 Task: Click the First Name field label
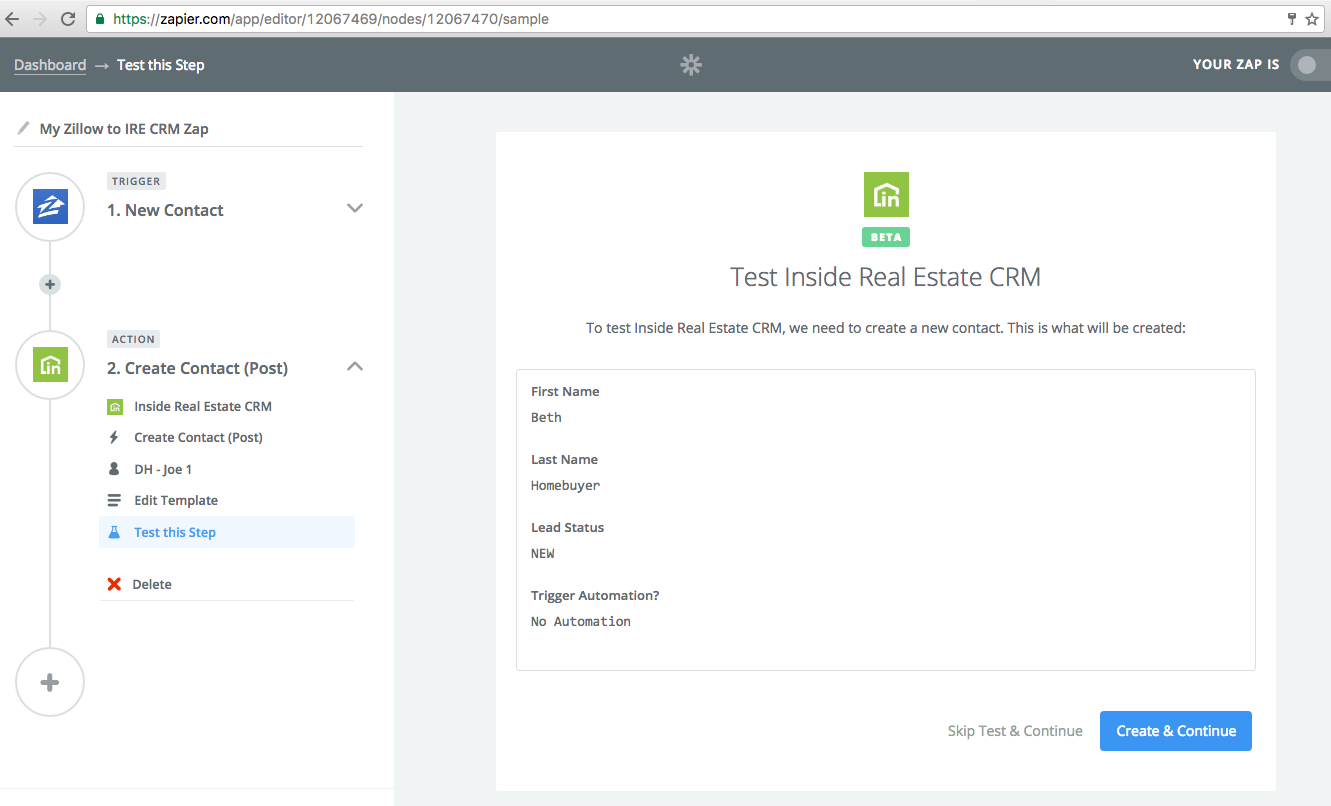[x=565, y=391]
